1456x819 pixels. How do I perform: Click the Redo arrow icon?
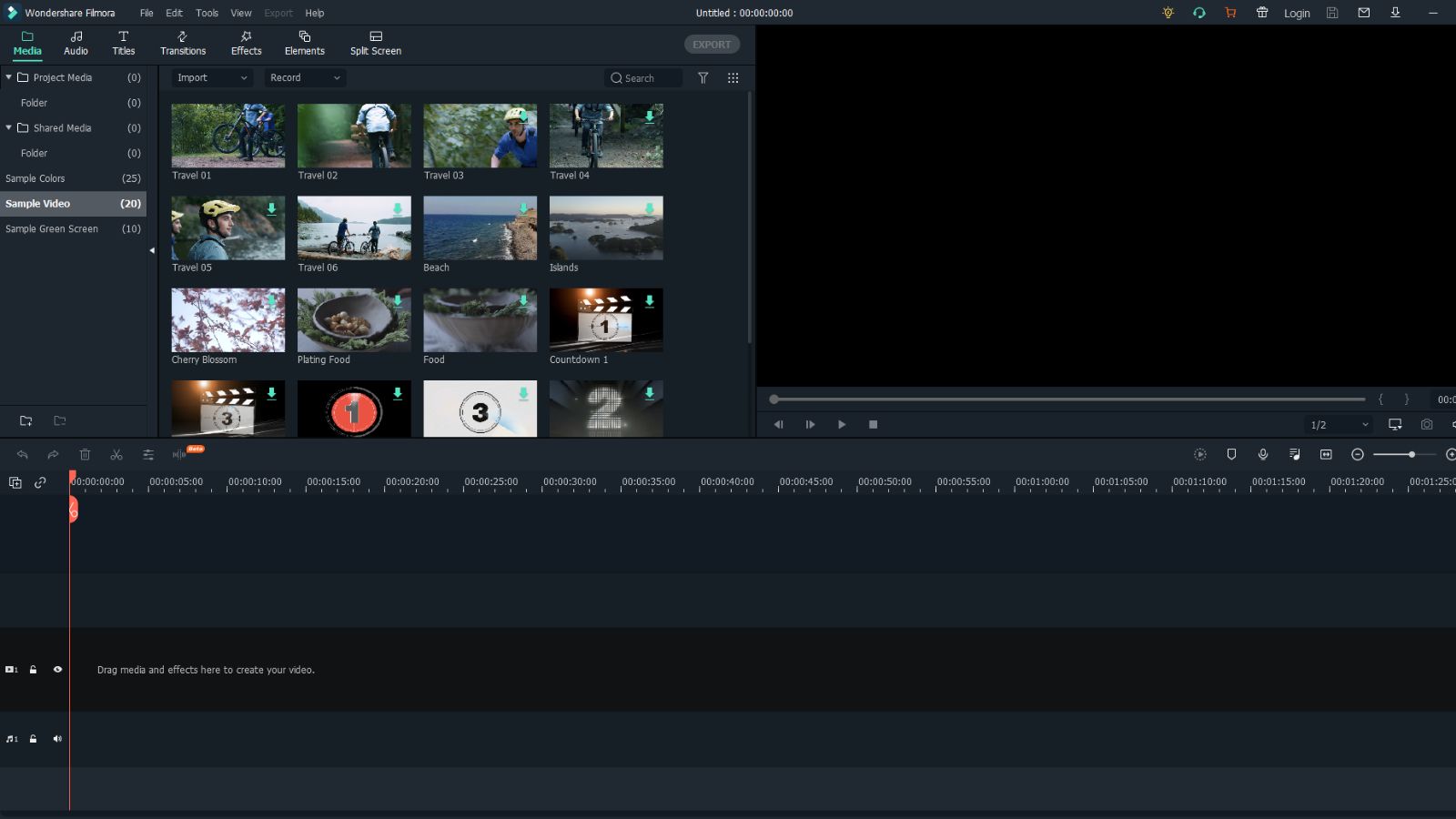click(53, 454)
